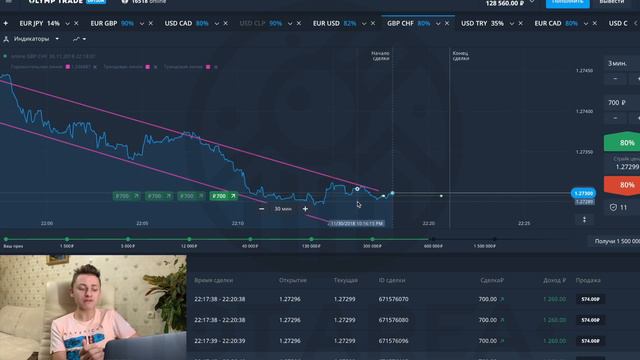Click the green 80% up trade button
The image size is (640, 360).
point(622,142)
